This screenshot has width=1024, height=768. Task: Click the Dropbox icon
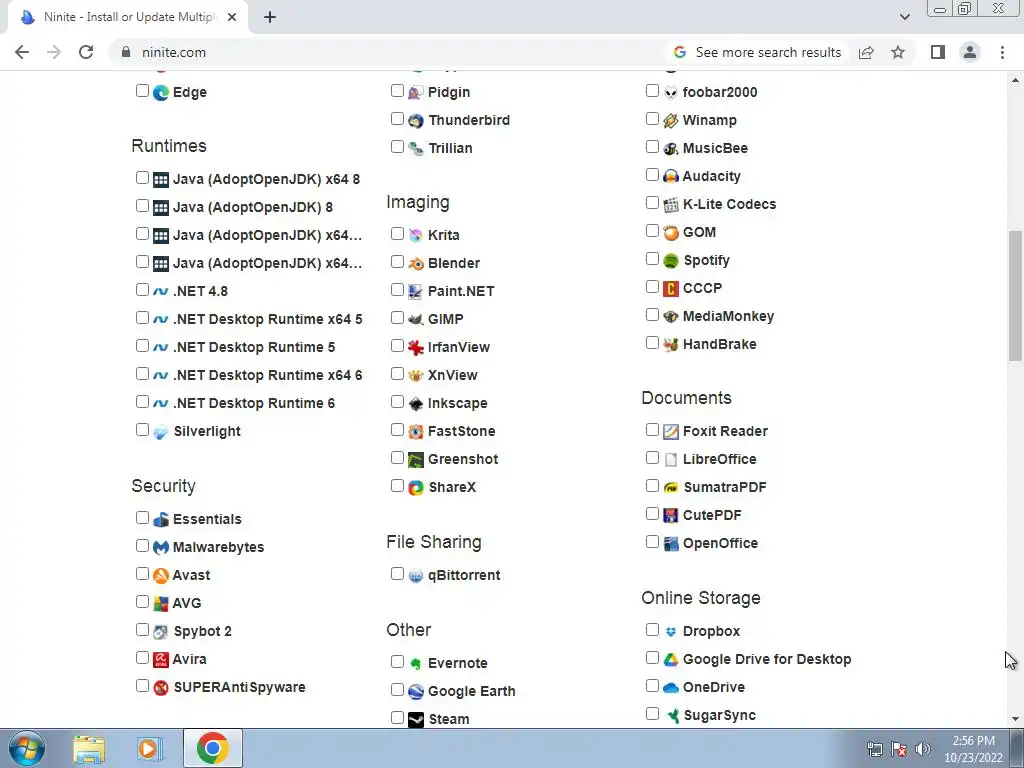coord(671,632)
